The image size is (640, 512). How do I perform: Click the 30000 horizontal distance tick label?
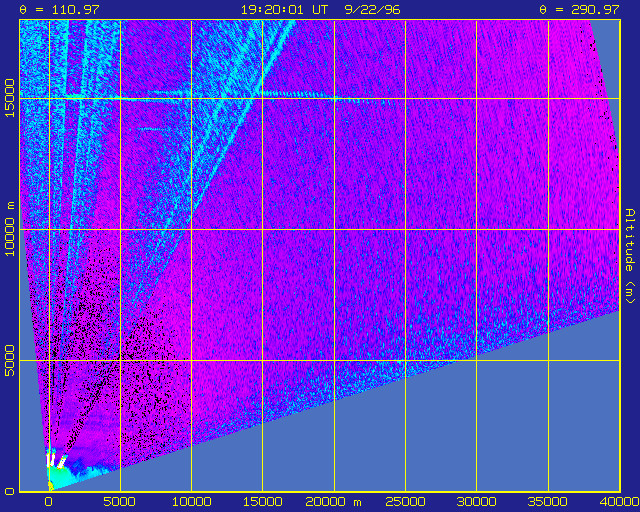click(x=476, y=502)
